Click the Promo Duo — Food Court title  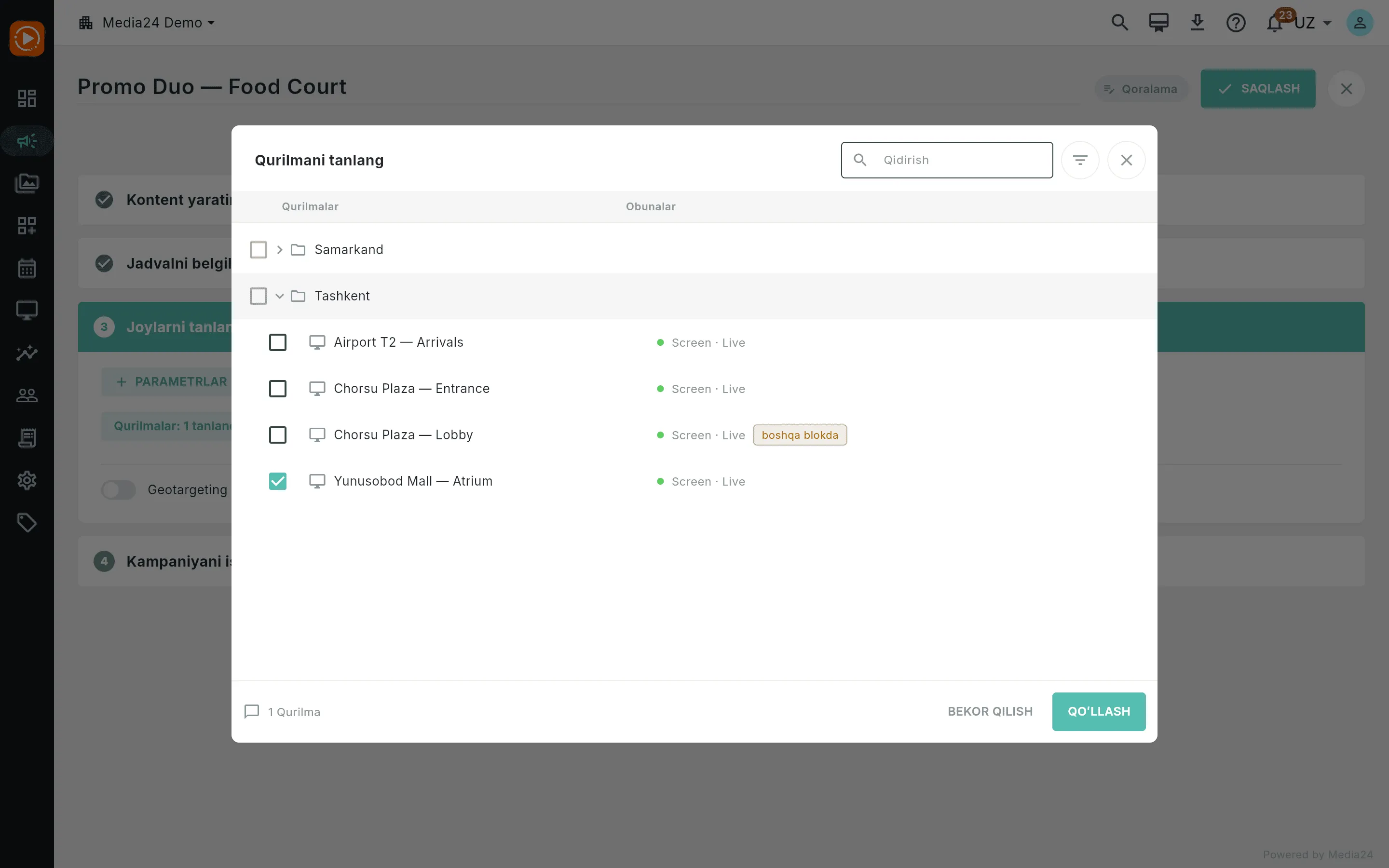pyautogui.click(x=212, y=87)
